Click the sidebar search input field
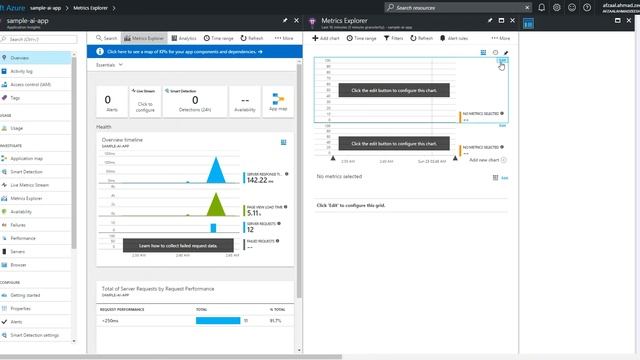 click(39, 39)
